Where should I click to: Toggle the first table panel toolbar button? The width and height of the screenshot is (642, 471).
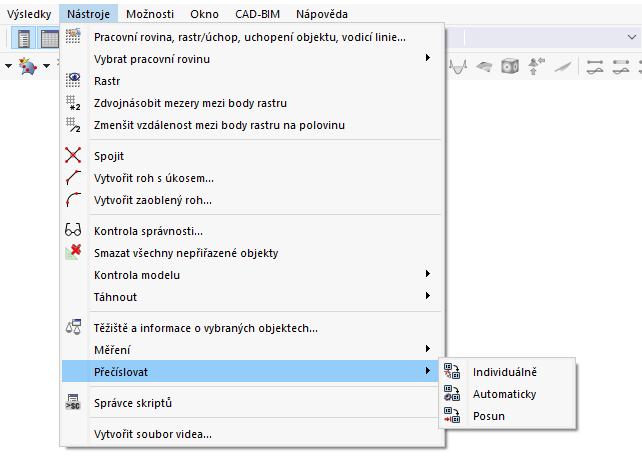pyautogui.click(x=23, y=38)
